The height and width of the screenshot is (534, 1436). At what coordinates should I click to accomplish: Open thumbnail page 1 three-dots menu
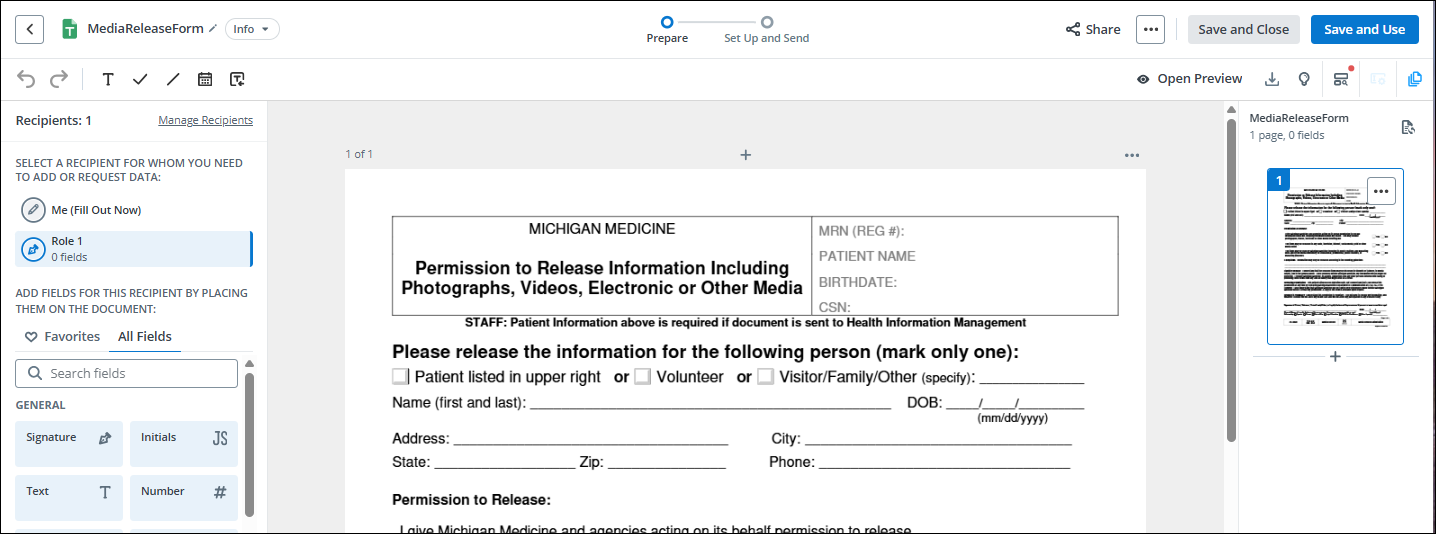(1381, 191)
